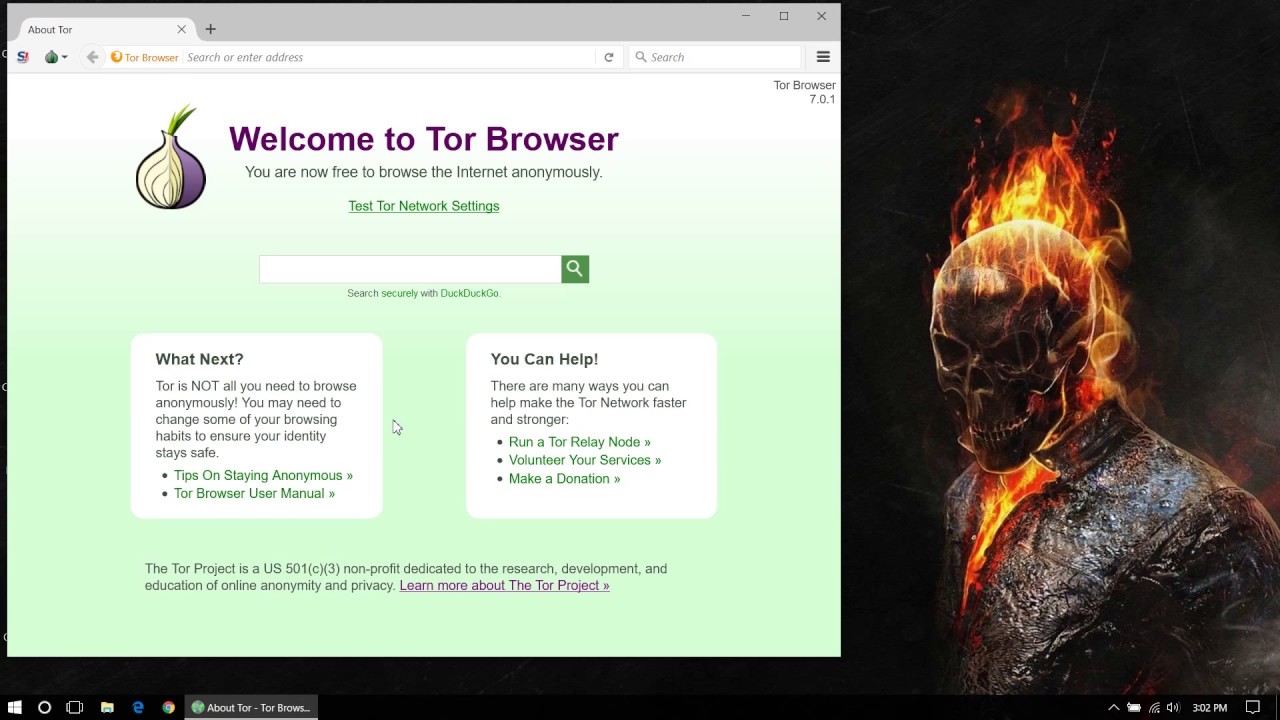Open Tips On Staying Anonymous link
The width and height of the screenshot is (1280, 720).
(263, 475)
